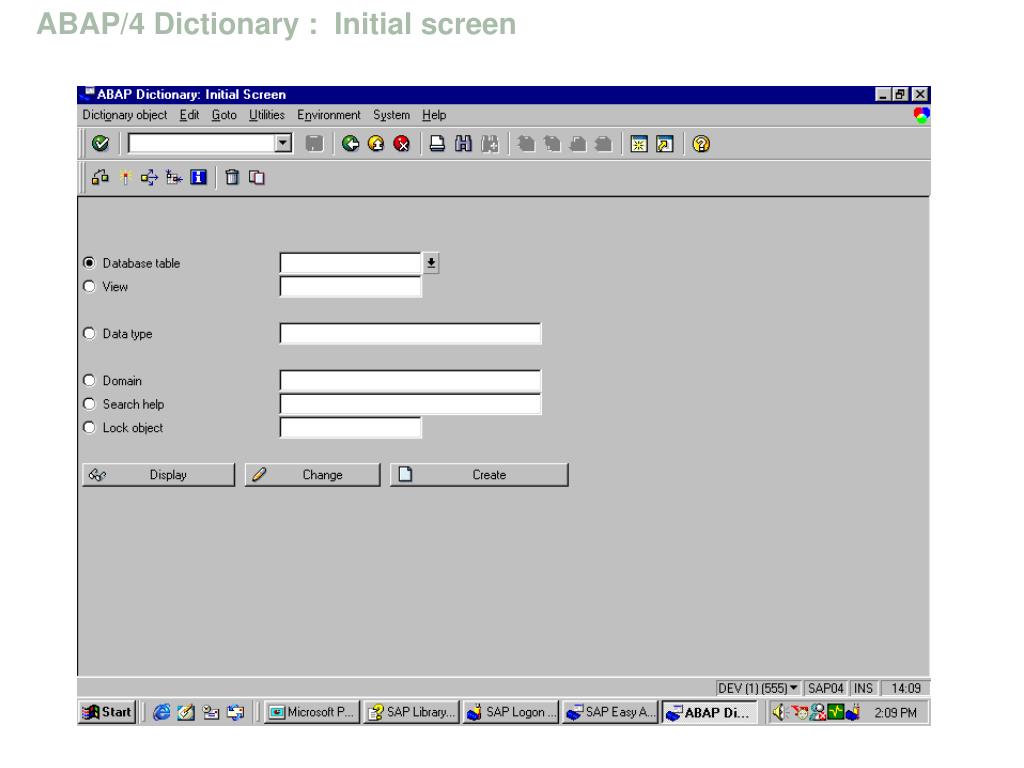Screen dimensions: 1024x768
Task: Click the Where-Used List arrows icon
Action: [149, 177]
